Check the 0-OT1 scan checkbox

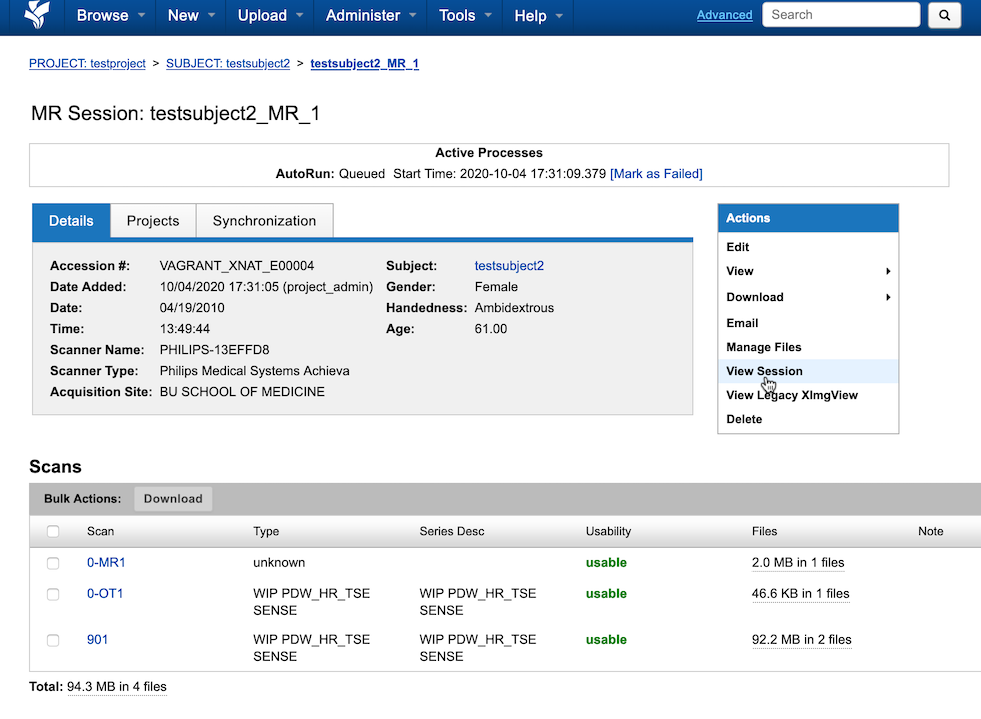53,594
